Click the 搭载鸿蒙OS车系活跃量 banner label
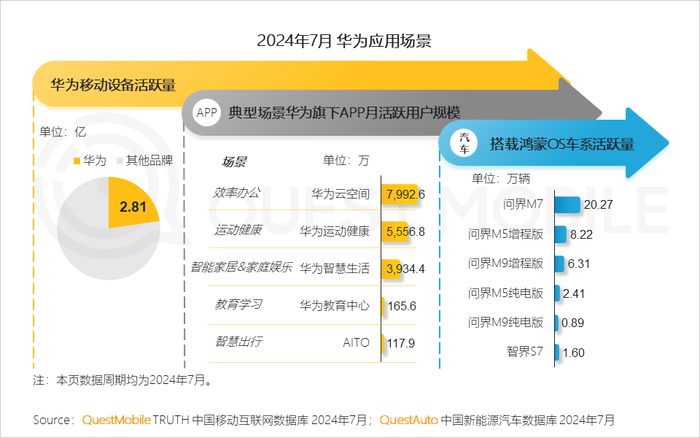 coord(562,144)
